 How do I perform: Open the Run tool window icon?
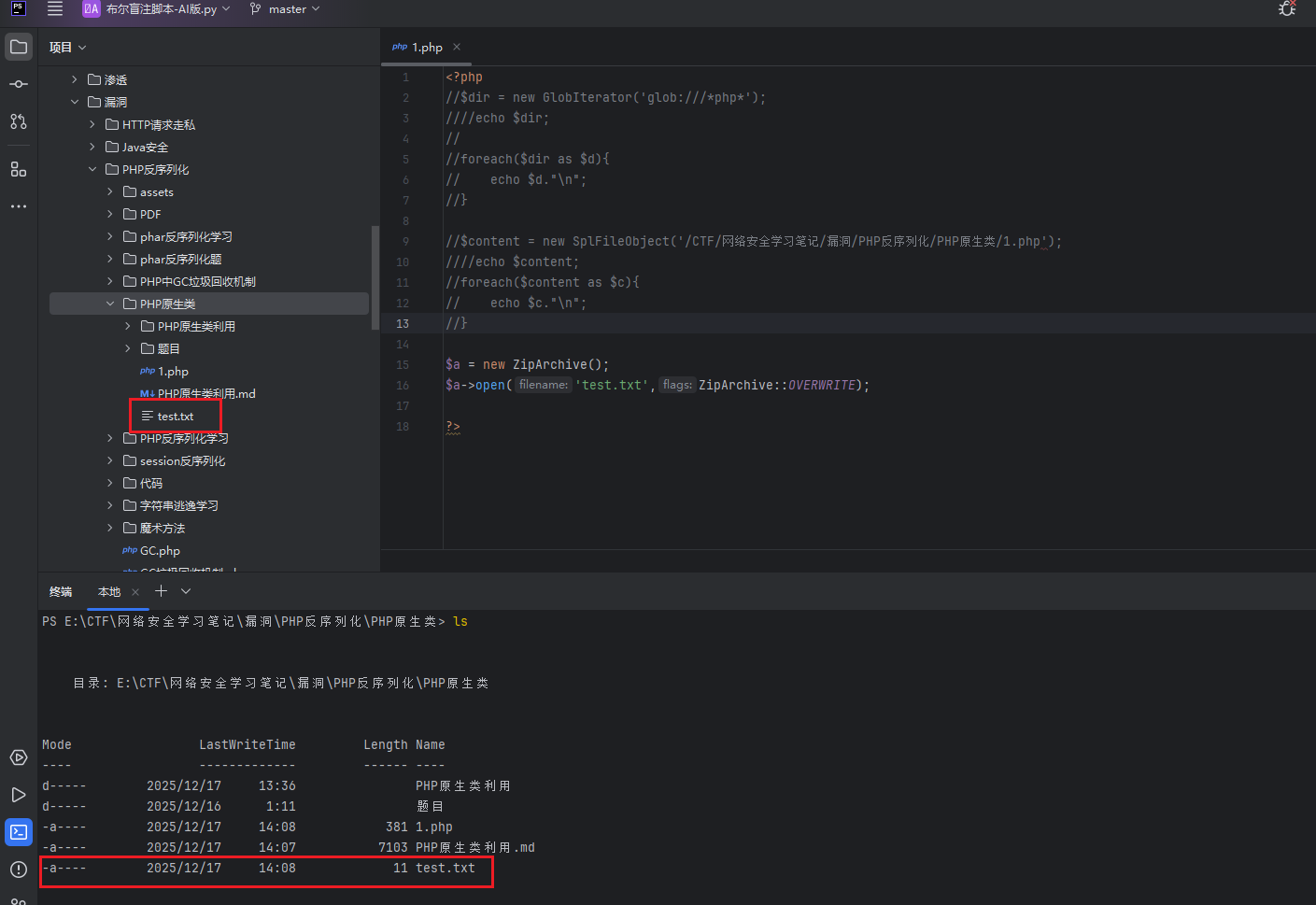tap(19, 795)
